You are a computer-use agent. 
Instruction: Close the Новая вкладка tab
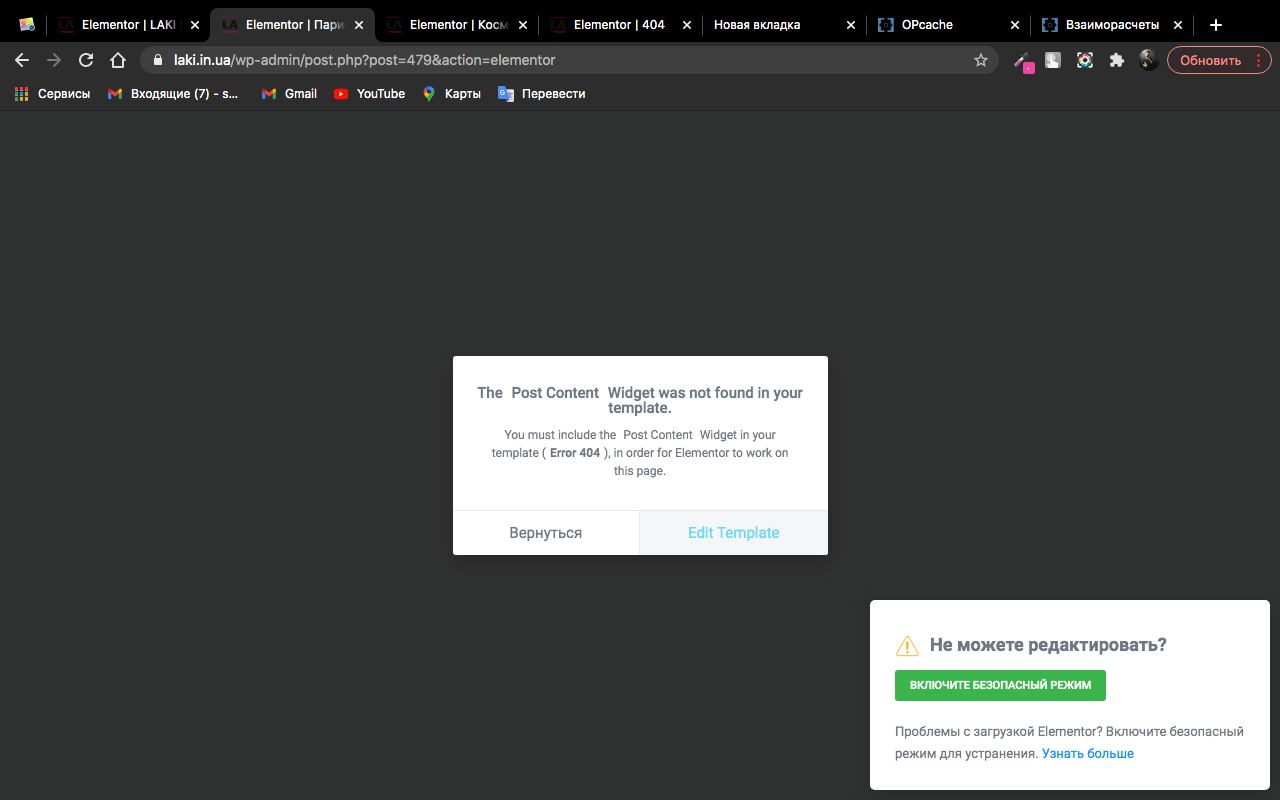pos(850,25)
